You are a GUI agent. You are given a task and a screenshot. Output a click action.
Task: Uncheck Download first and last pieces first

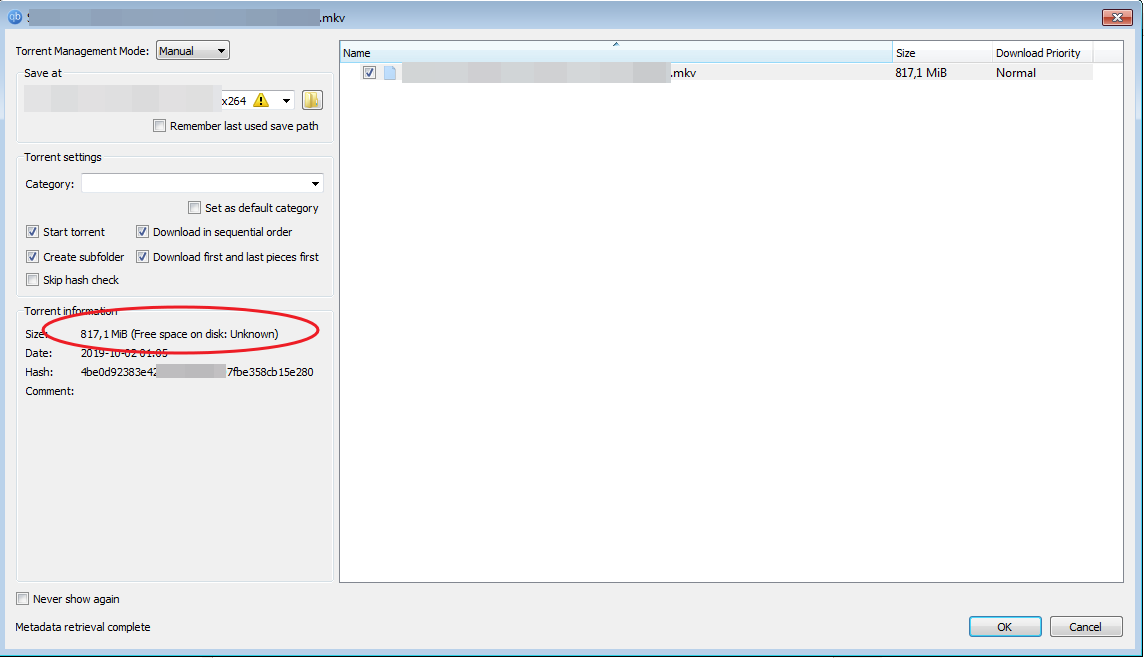tap(143, 256)
